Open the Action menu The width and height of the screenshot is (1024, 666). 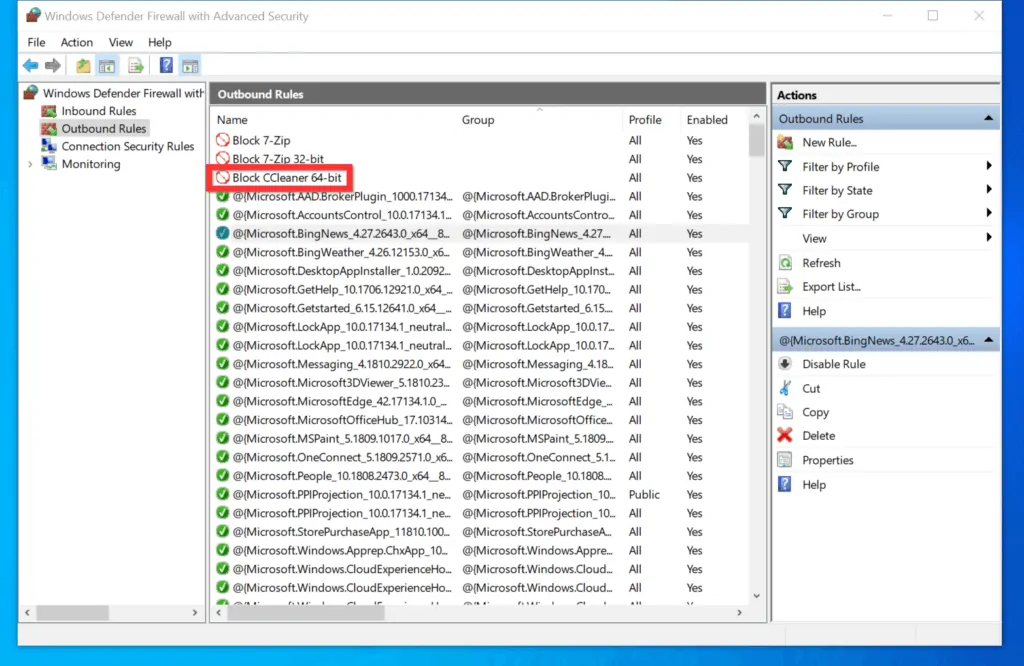coord(76,42)
